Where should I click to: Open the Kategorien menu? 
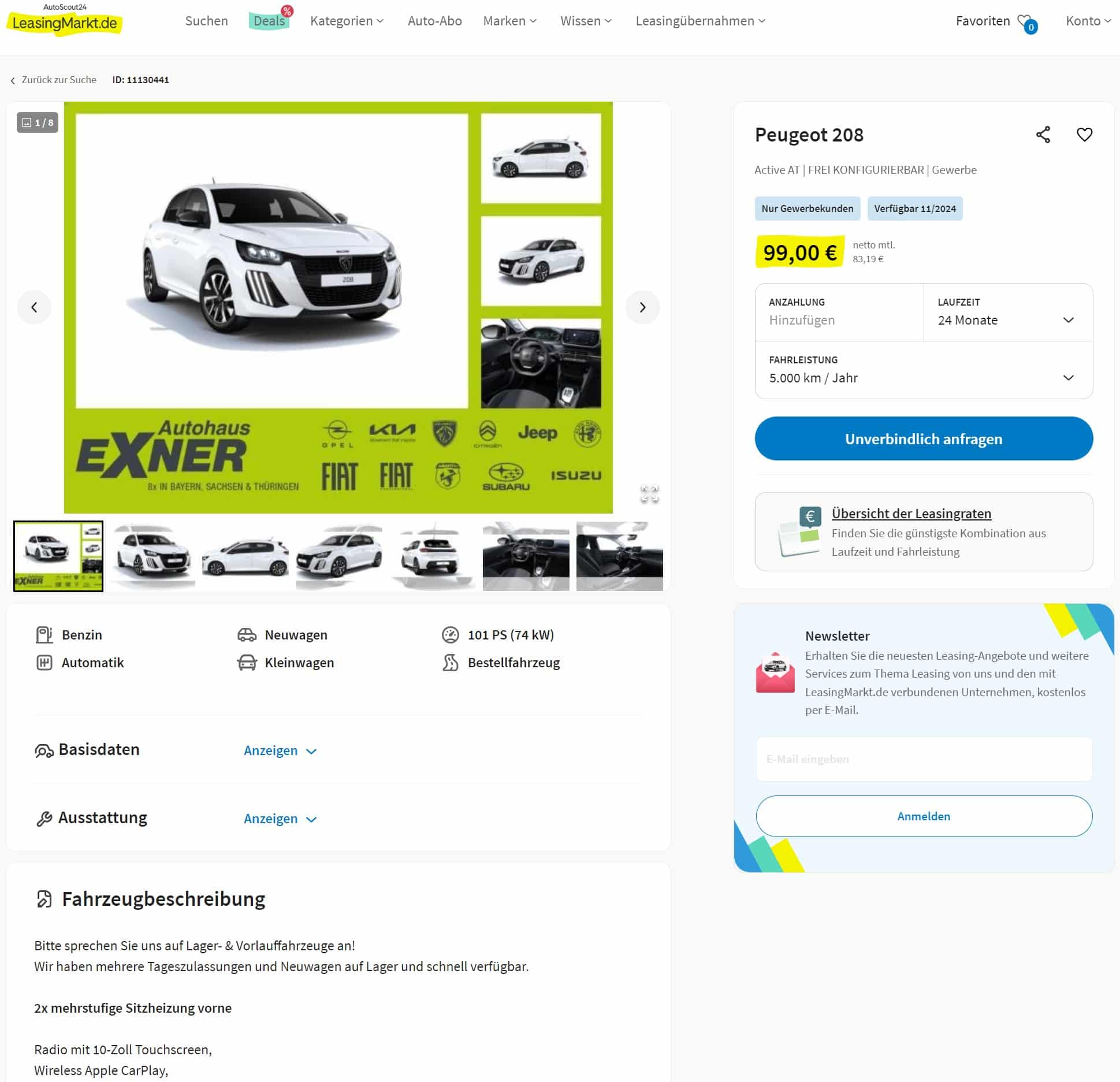[347, 21]
